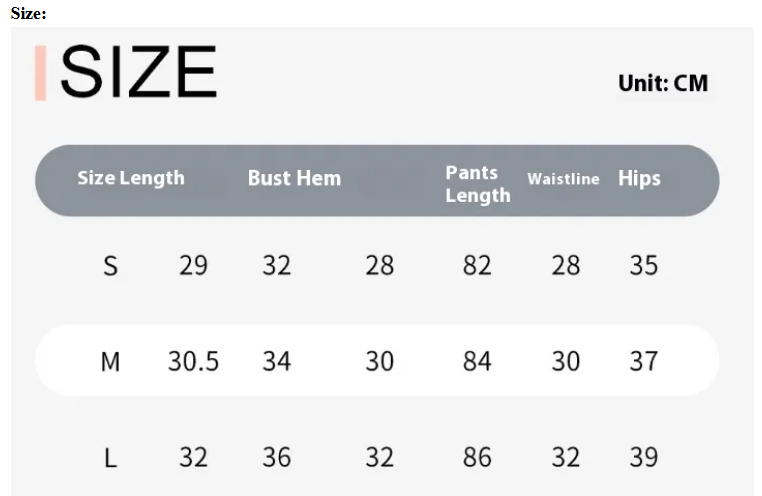Select the "Waistline" column header

(x=563, y=179)
